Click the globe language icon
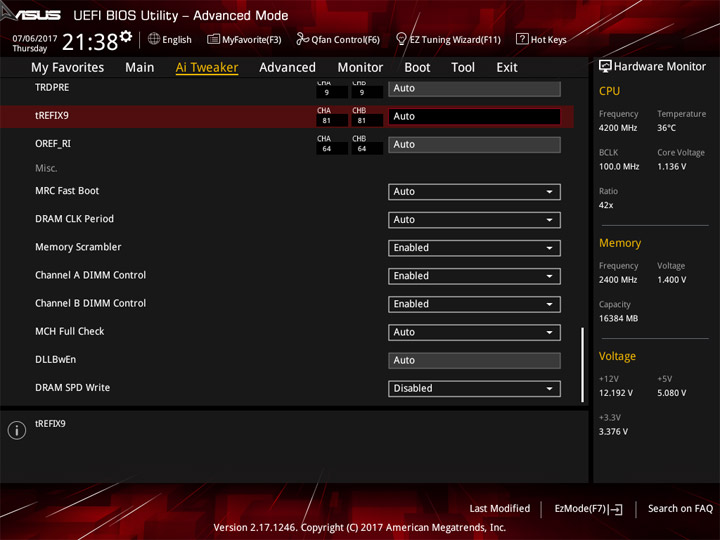The height and width of the screenshot is (540, 720). tap(154, 39)
